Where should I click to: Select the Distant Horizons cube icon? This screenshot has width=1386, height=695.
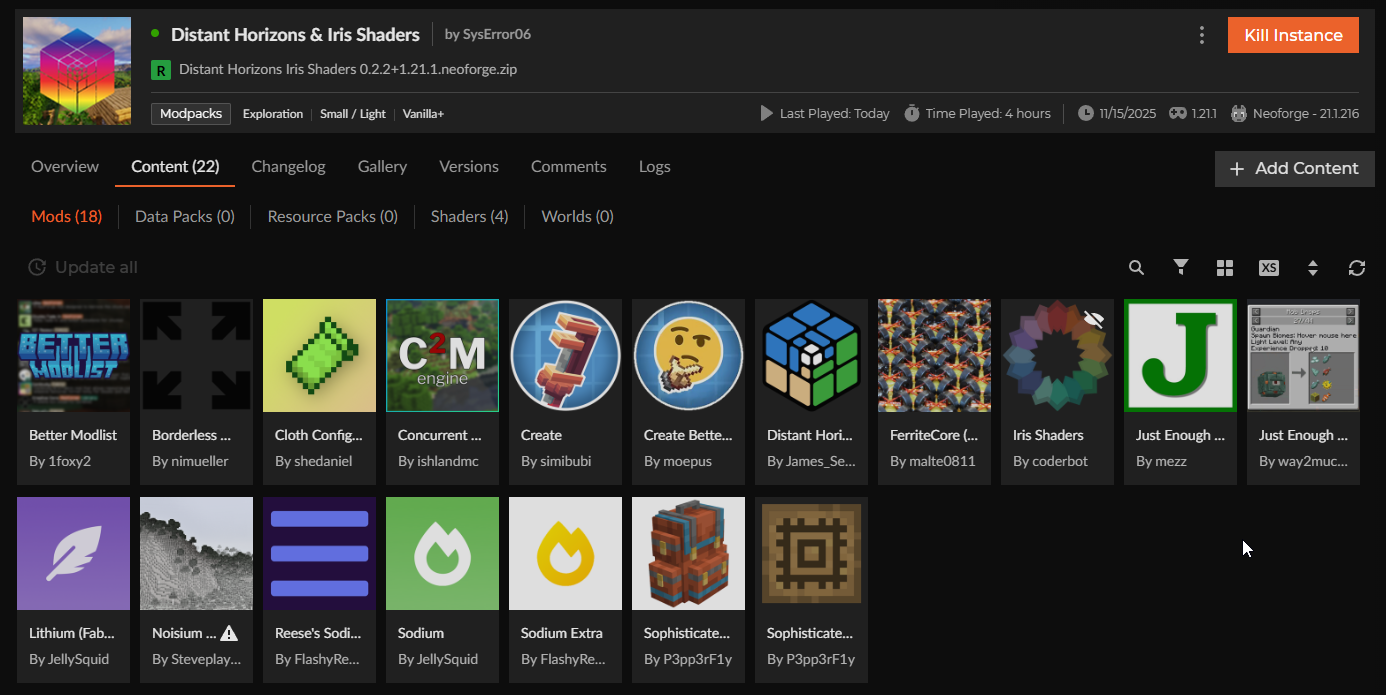tap(812, 355)
